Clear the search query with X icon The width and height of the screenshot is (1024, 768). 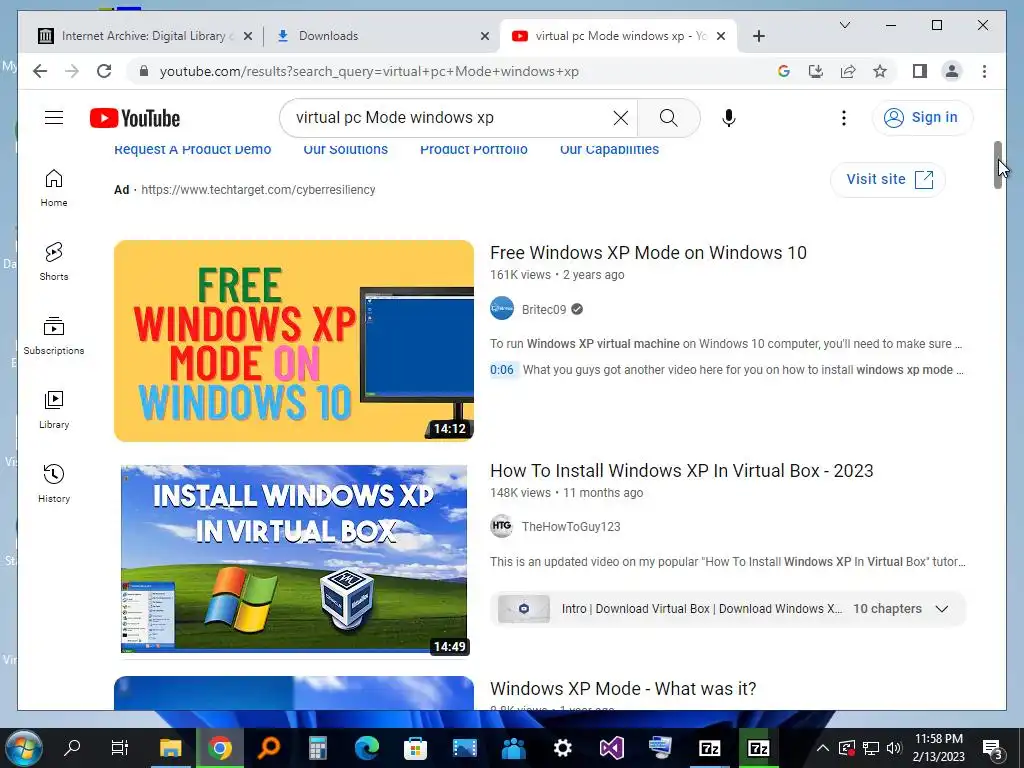click(620, 118)
